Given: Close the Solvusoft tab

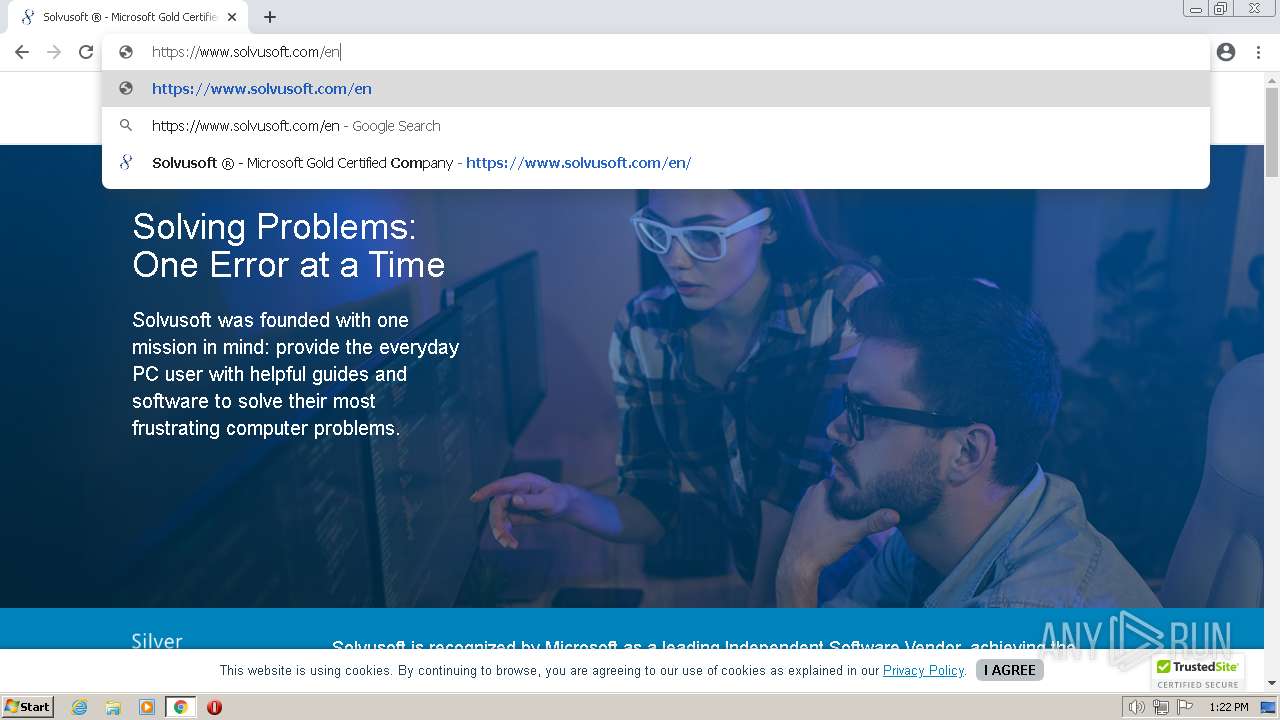Looking at the screenshot, I should coord(233,17).
